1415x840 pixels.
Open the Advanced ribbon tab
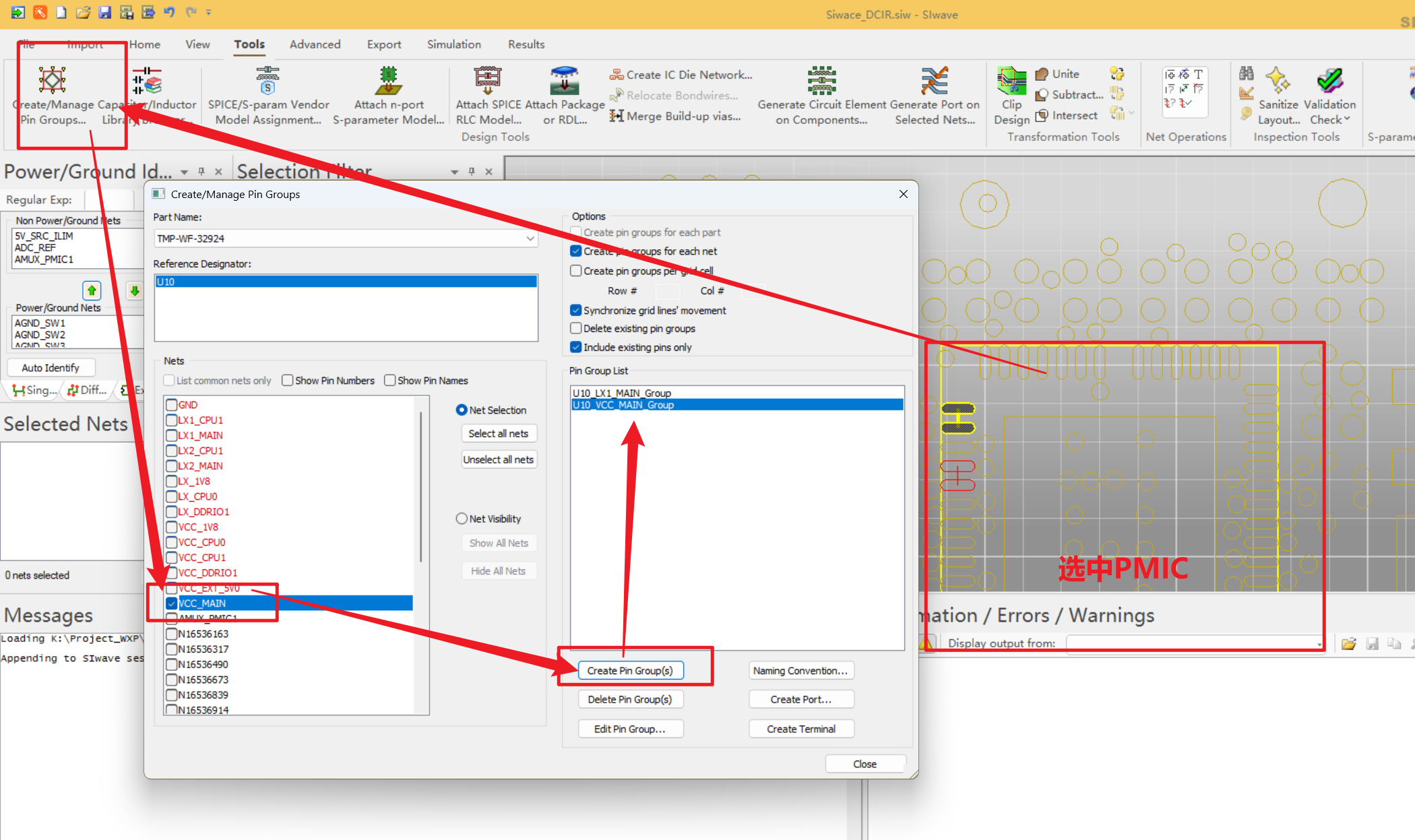315,44
